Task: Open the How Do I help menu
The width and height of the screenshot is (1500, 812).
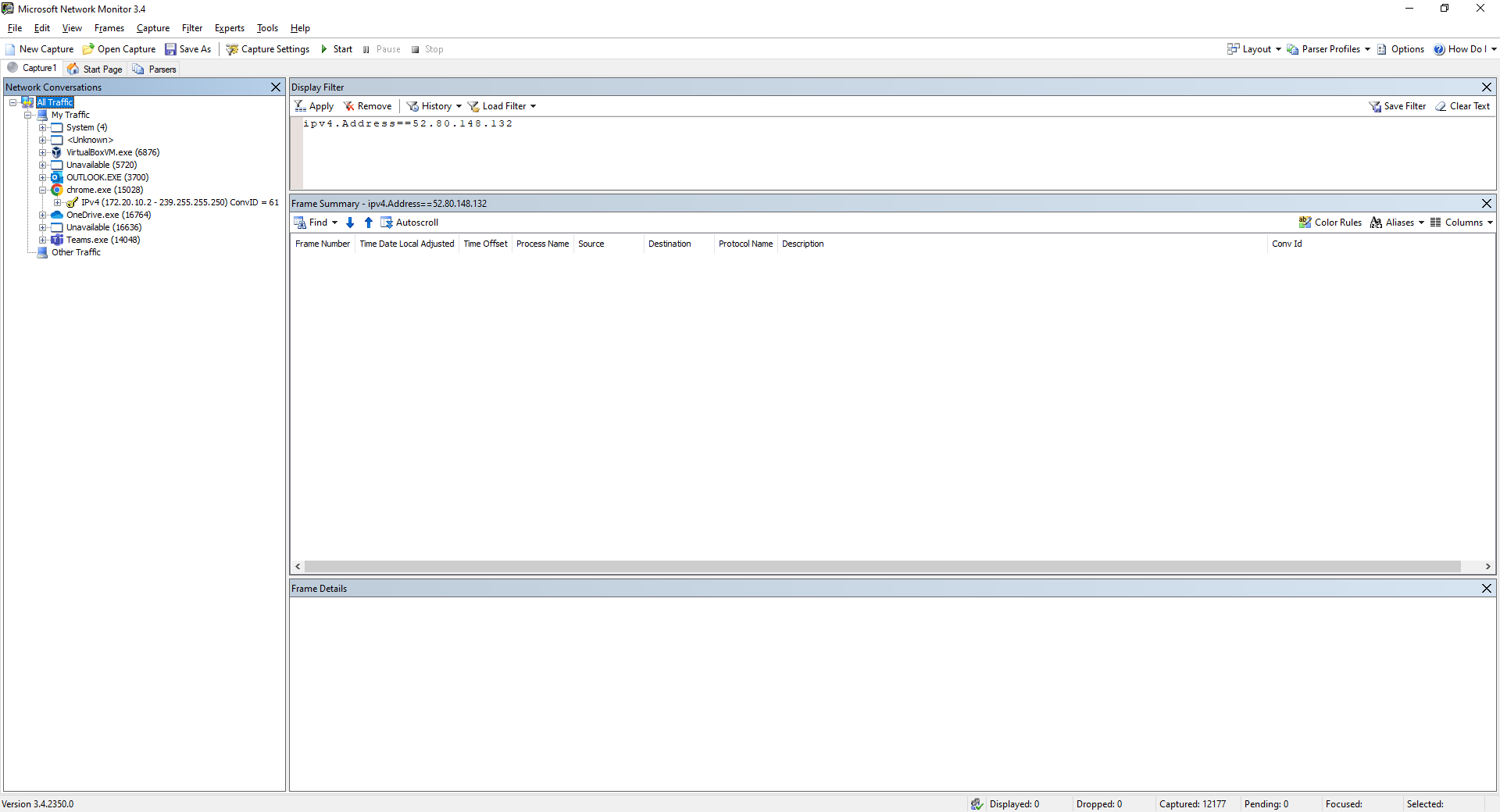Action: point(1465,48)
